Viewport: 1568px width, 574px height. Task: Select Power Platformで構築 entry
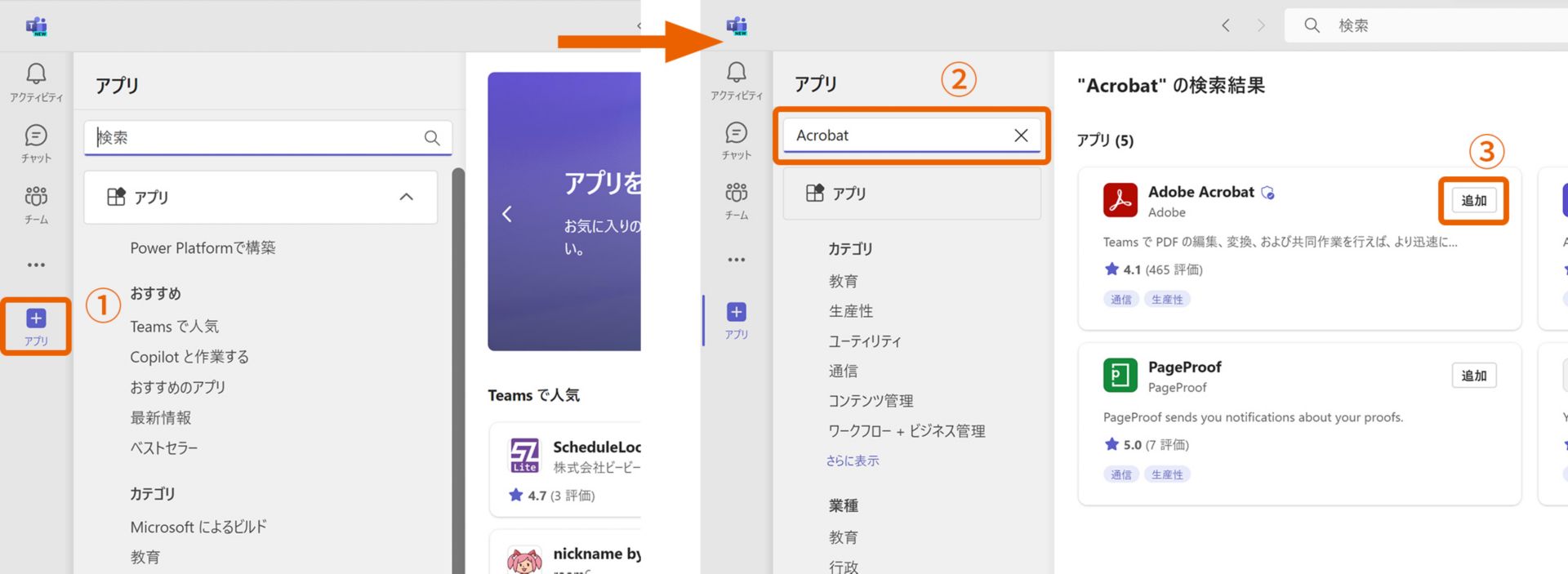[203, 247]
